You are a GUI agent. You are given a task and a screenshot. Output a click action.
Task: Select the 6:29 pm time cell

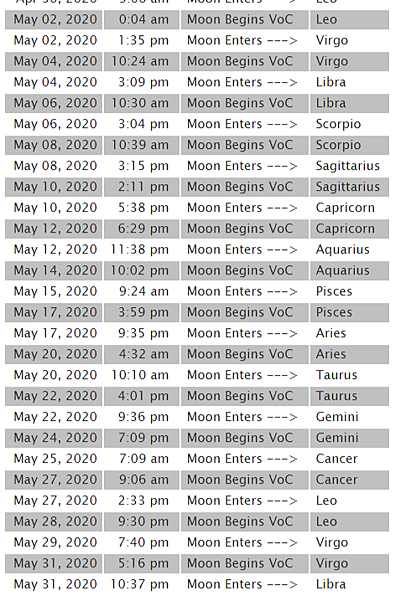pos(141,229)
